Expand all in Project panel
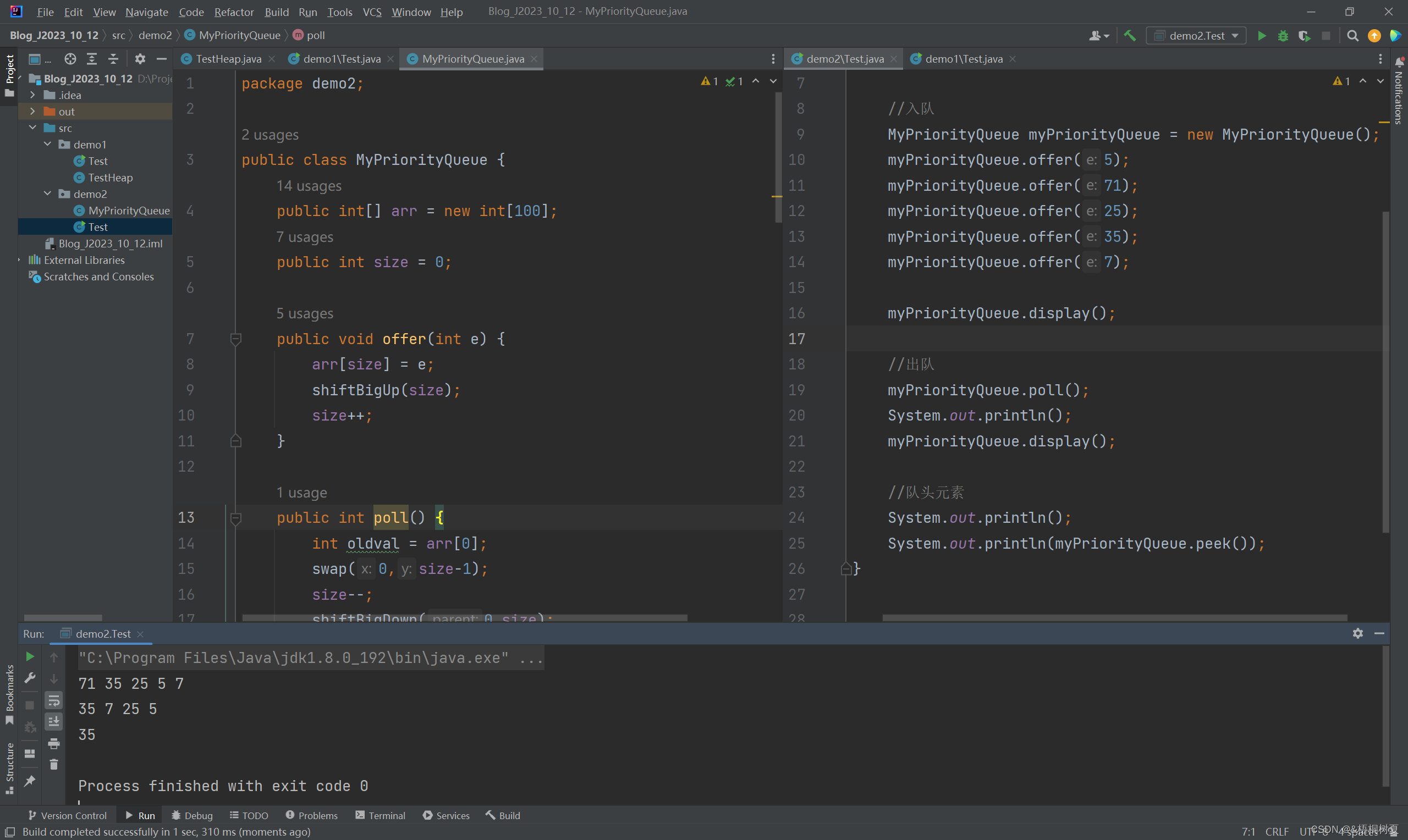The width and height of the screenshot is (1408, 840). 92,59
